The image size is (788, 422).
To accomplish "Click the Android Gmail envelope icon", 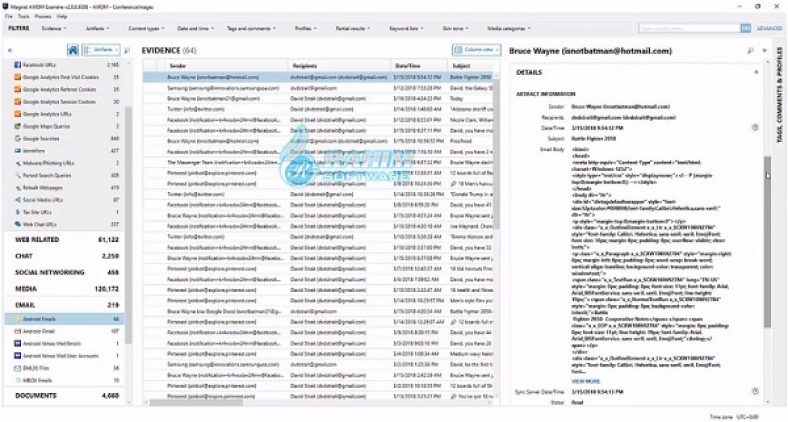I will [18, 331].
